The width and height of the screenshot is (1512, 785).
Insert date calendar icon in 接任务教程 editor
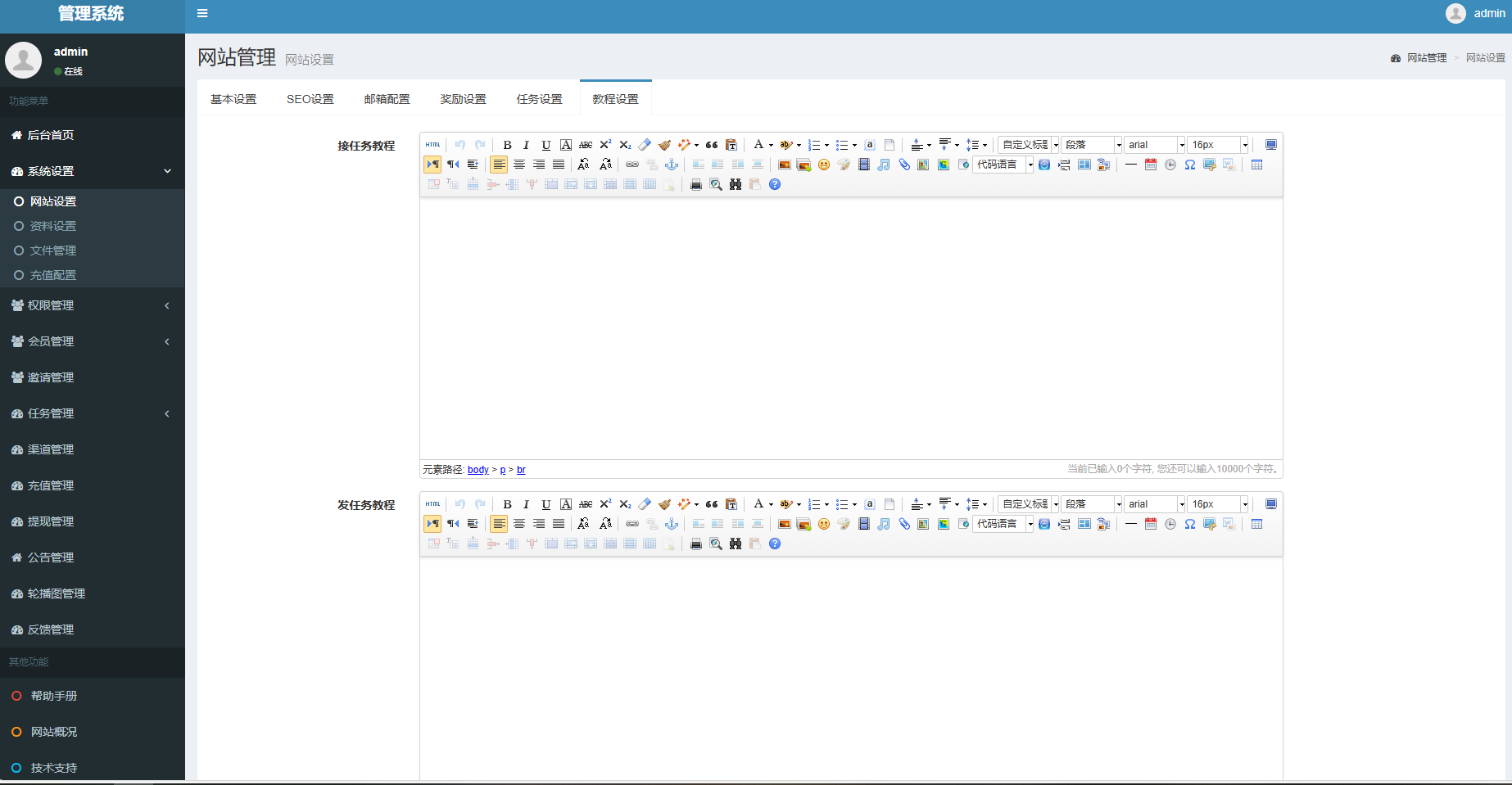1151,165
